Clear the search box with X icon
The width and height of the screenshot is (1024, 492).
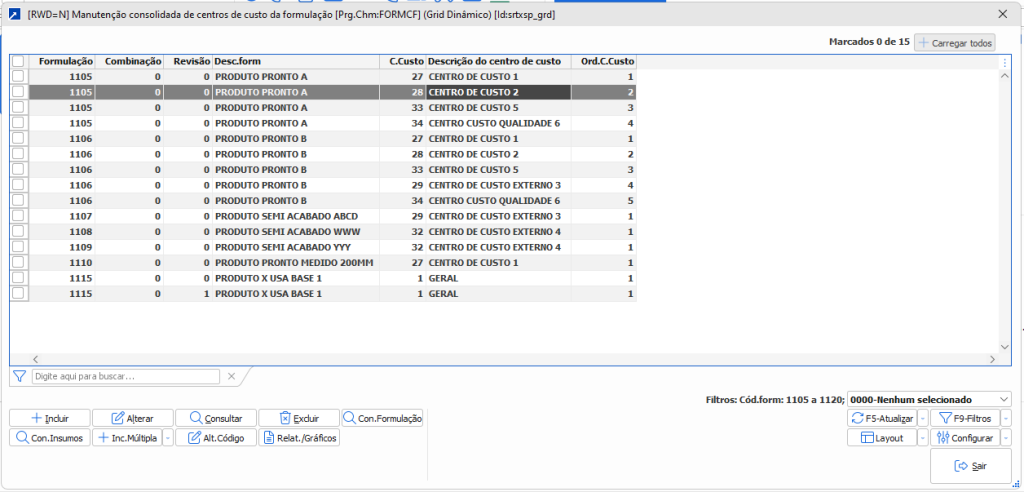coord(231,376)
